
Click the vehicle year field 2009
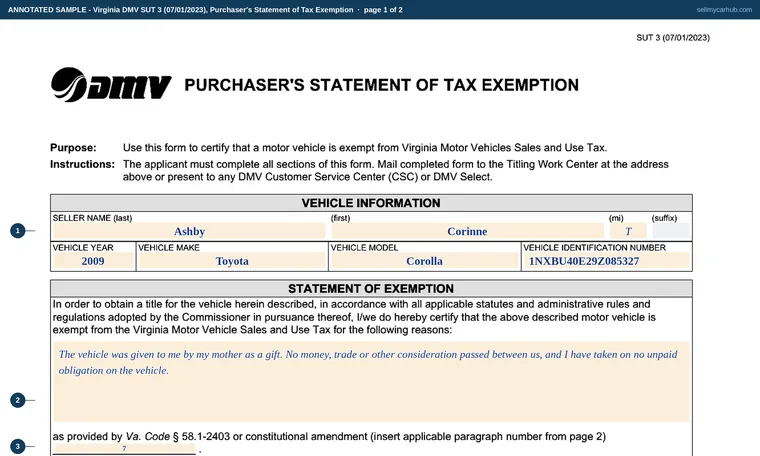[93, 261]
